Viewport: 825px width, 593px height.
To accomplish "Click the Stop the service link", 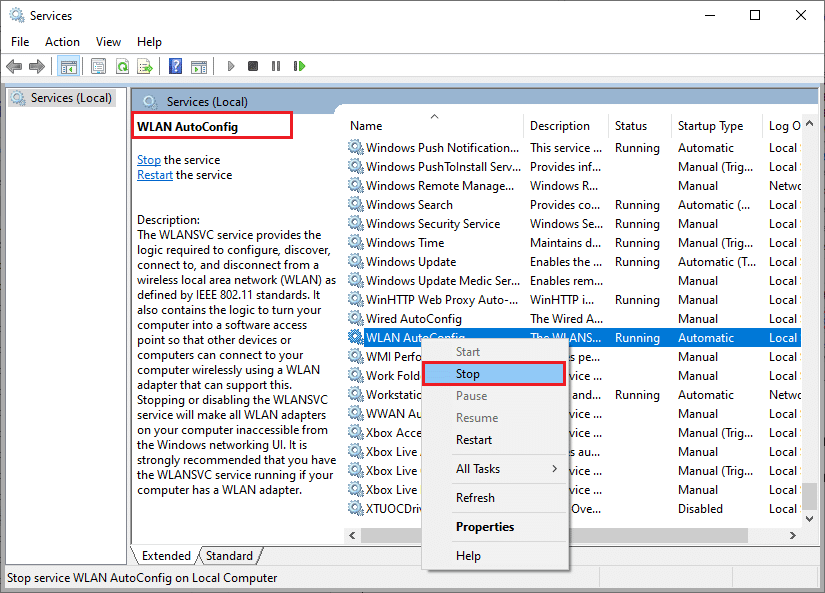I will 149,160.
